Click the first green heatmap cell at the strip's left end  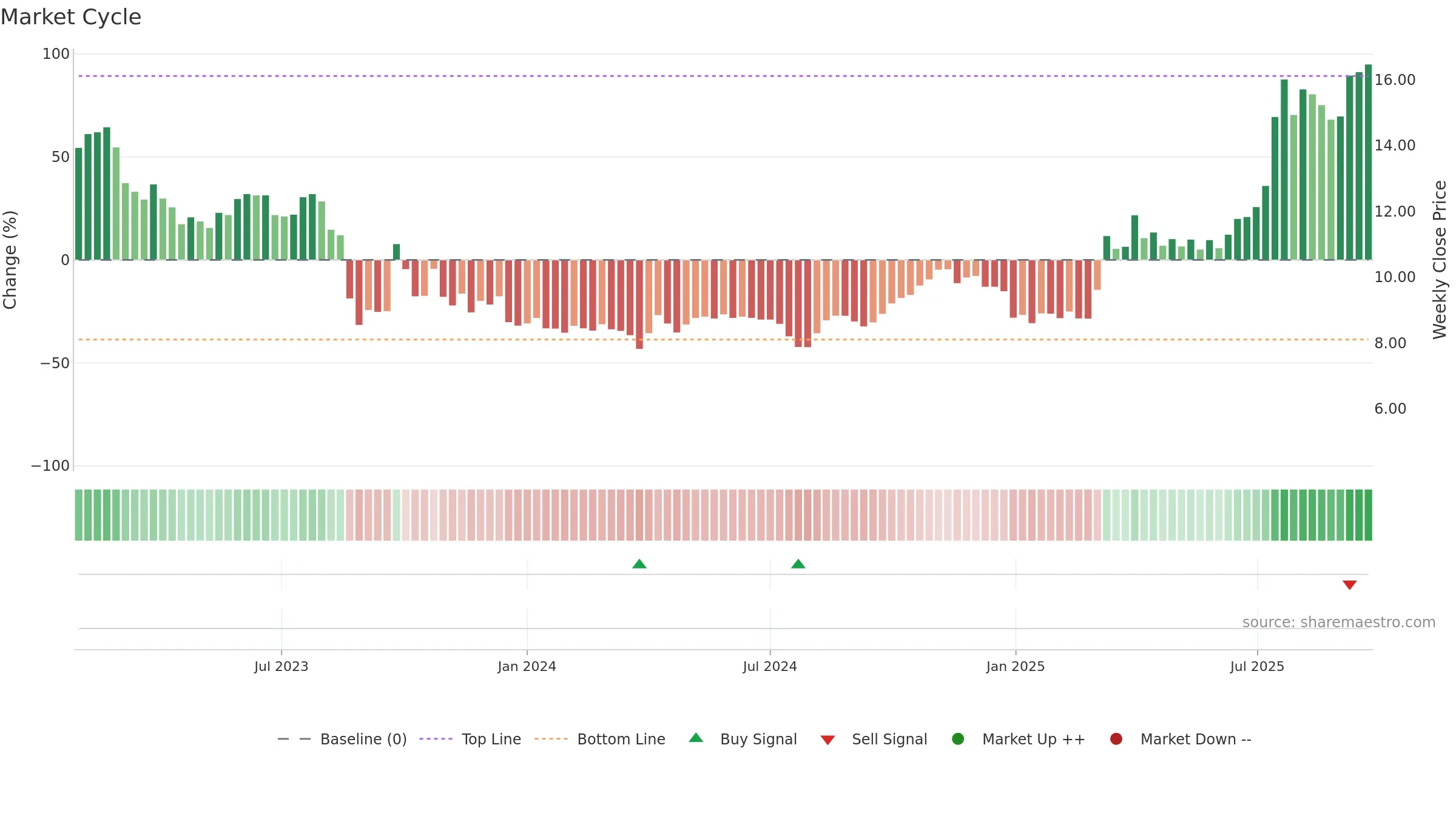(x=79, y=515)
